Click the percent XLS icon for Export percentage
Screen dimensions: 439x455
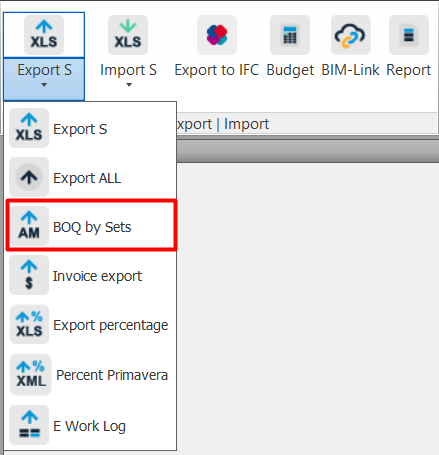point(29,324)
